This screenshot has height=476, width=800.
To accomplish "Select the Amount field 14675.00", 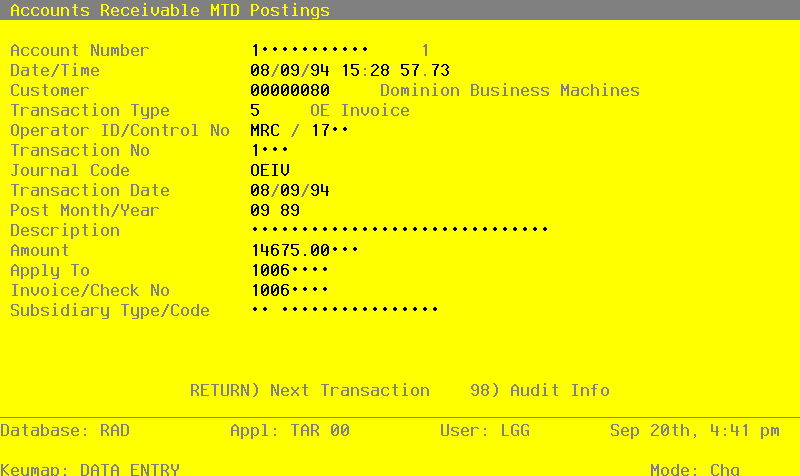I will 305,250.
